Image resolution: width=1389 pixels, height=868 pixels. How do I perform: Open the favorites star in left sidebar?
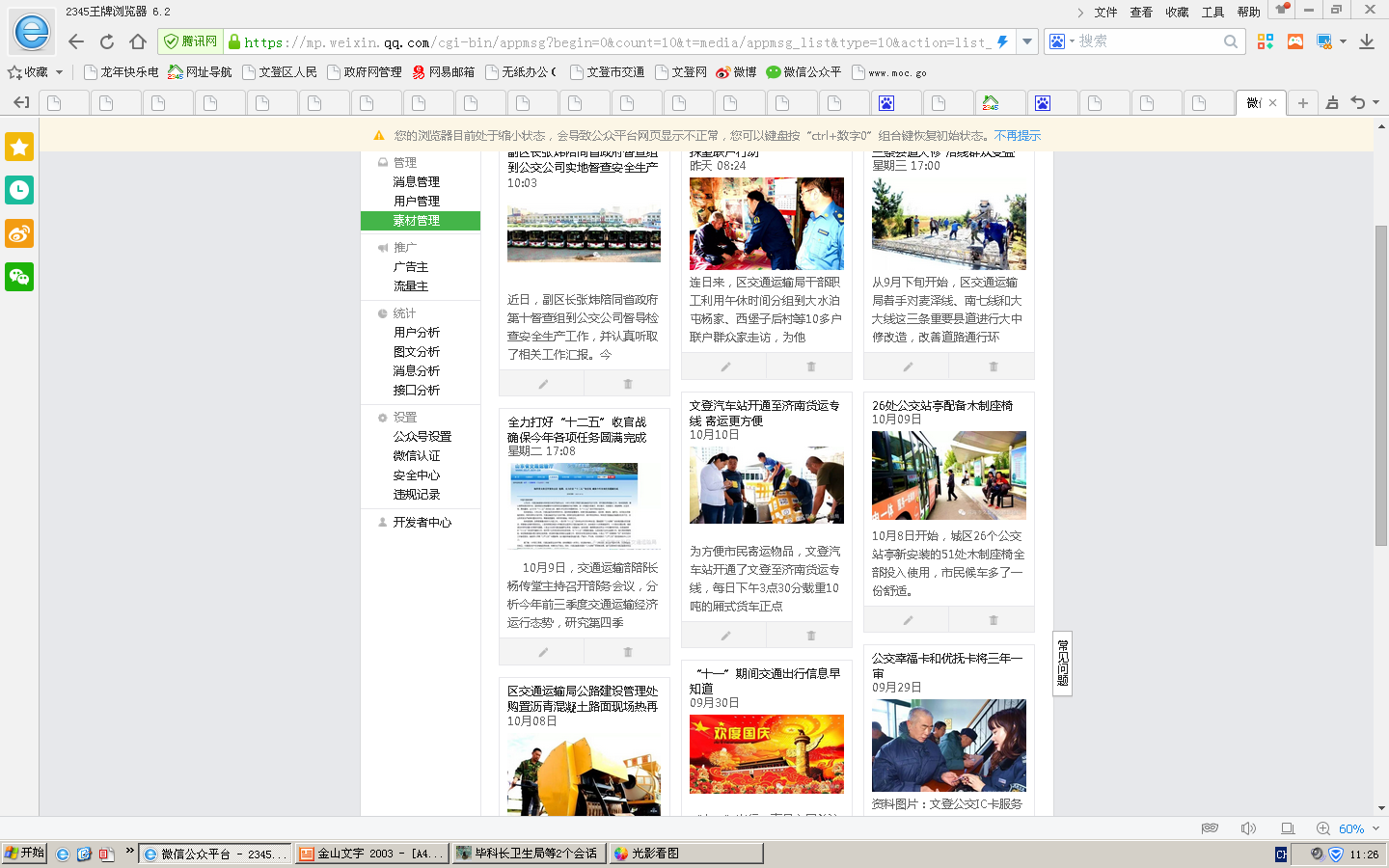pyautogui.click(x=19, y=147)
